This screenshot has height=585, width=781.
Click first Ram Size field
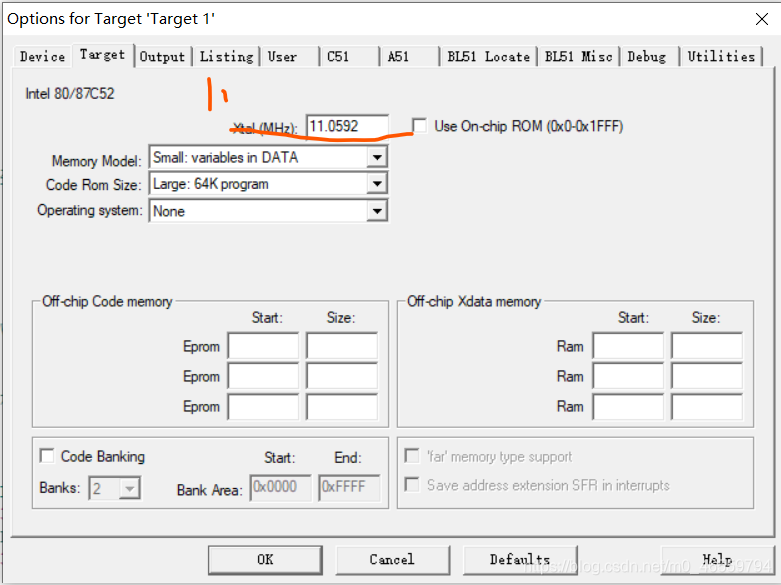pyautogui.click(x=707, y=346)
